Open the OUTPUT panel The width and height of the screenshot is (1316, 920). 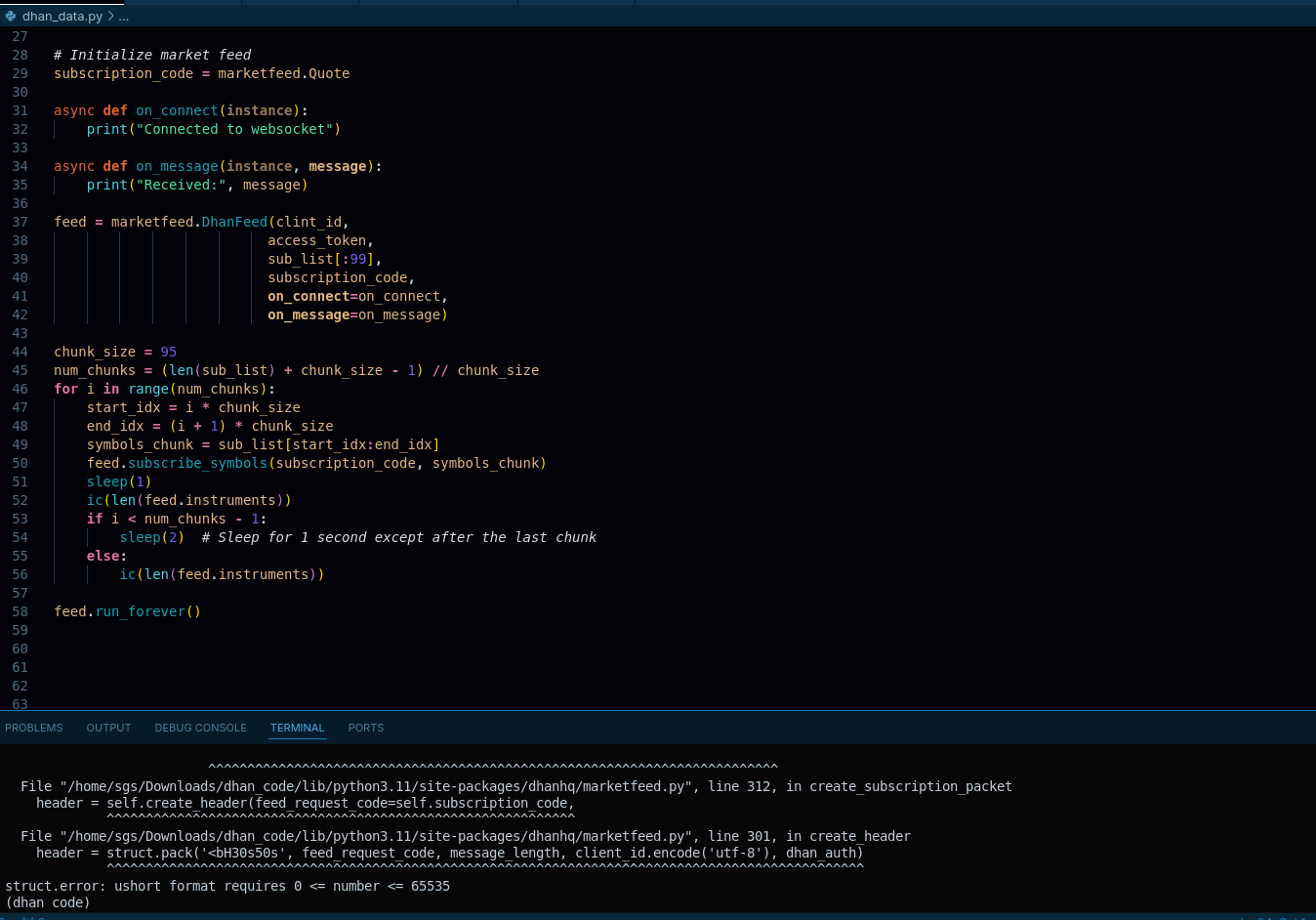pyautogui.click(x=108, y=728)
